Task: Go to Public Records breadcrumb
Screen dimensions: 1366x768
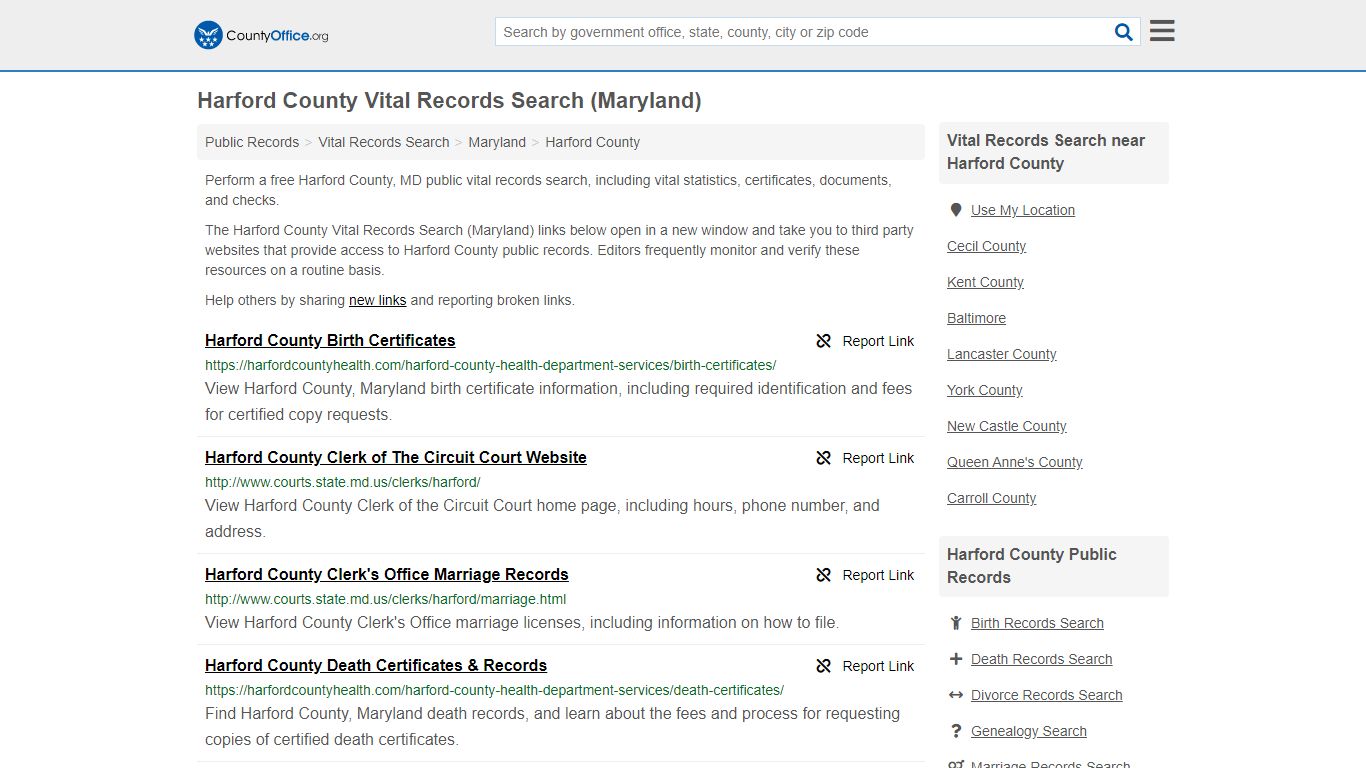Action: click(x=252, y=142)
